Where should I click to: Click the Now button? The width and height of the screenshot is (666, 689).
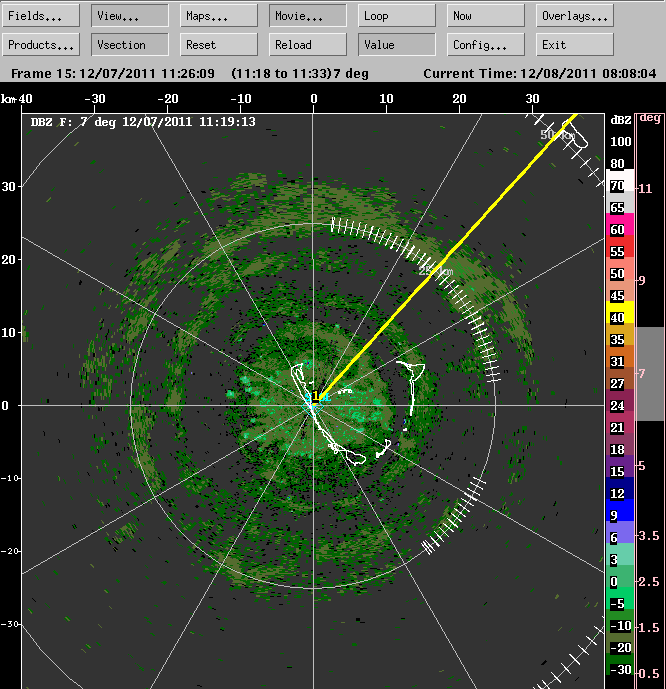coord(486,16)
